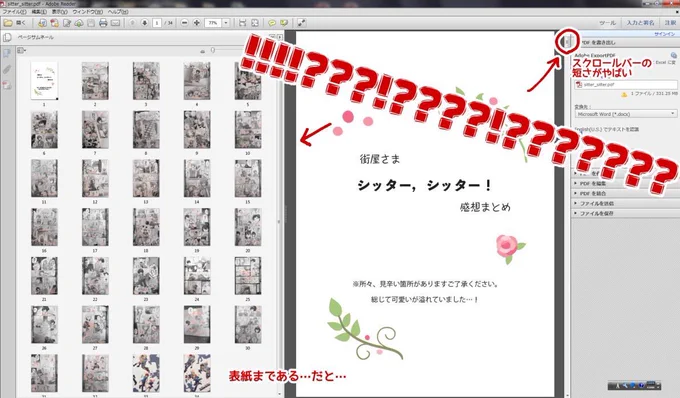Collapse the thumbnails panel arrow button
Image resolution: width=680 pixels, height=398 pixels.
click(279, 37)
